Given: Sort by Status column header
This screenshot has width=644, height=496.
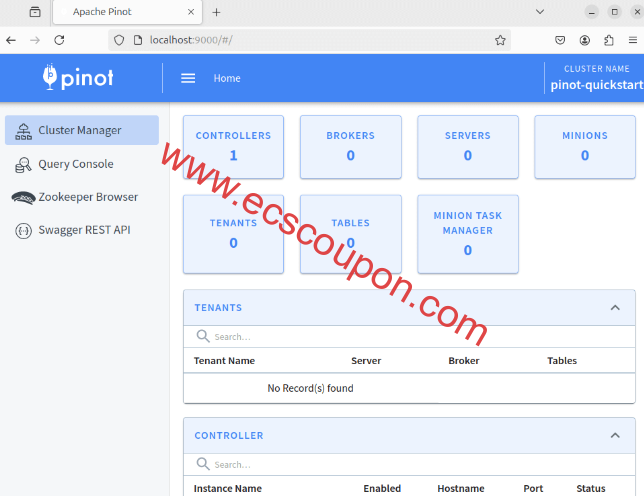Looking at the screenshot, I should pos(591,488).
